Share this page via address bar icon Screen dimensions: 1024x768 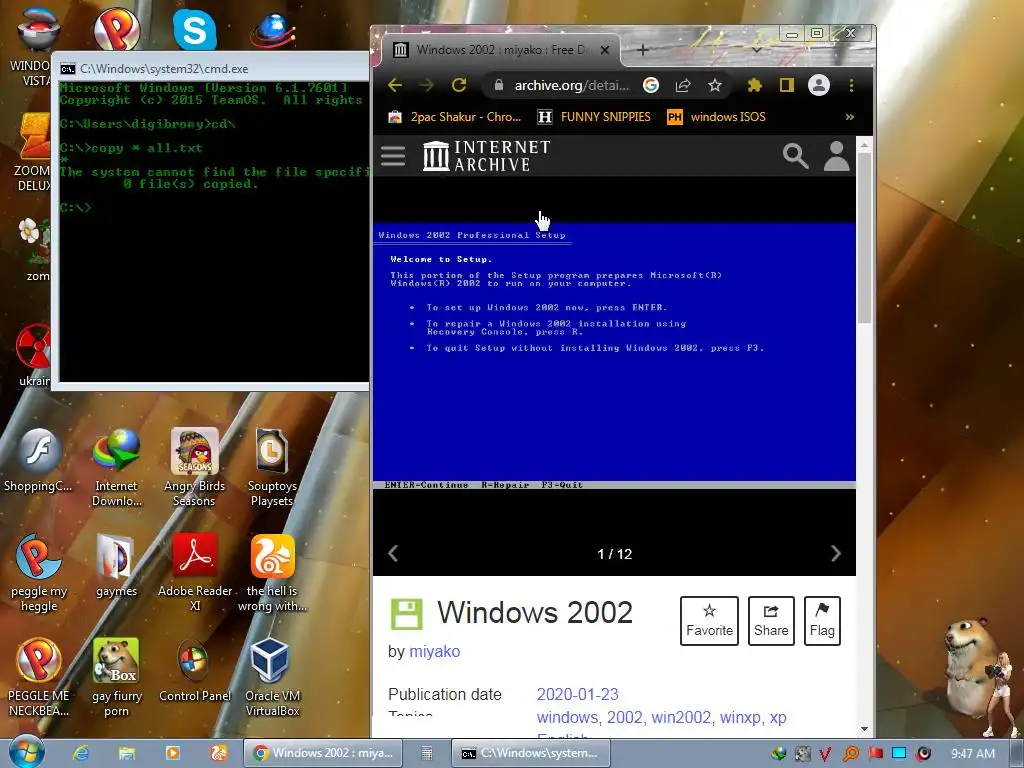tap(683, 86)
